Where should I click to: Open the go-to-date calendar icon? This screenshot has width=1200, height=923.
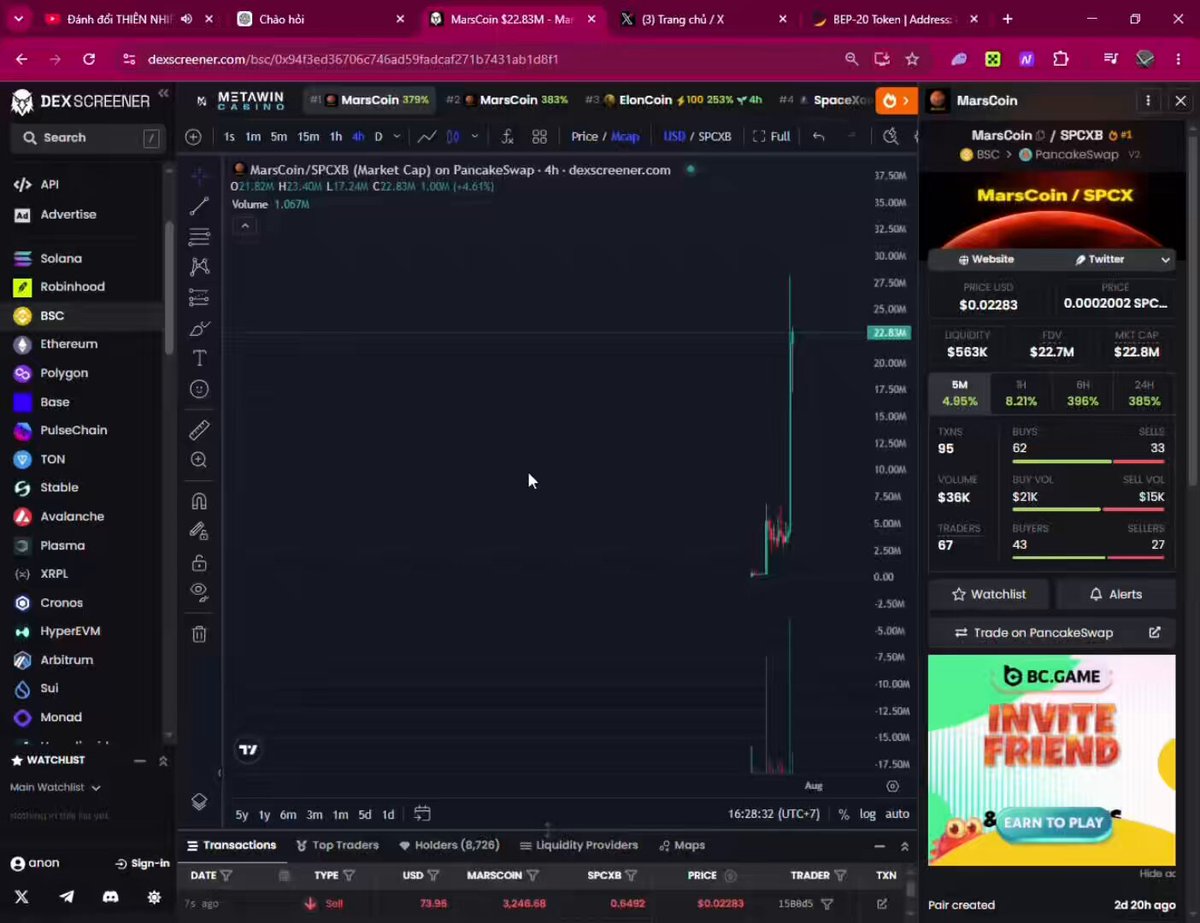(422, 814)
